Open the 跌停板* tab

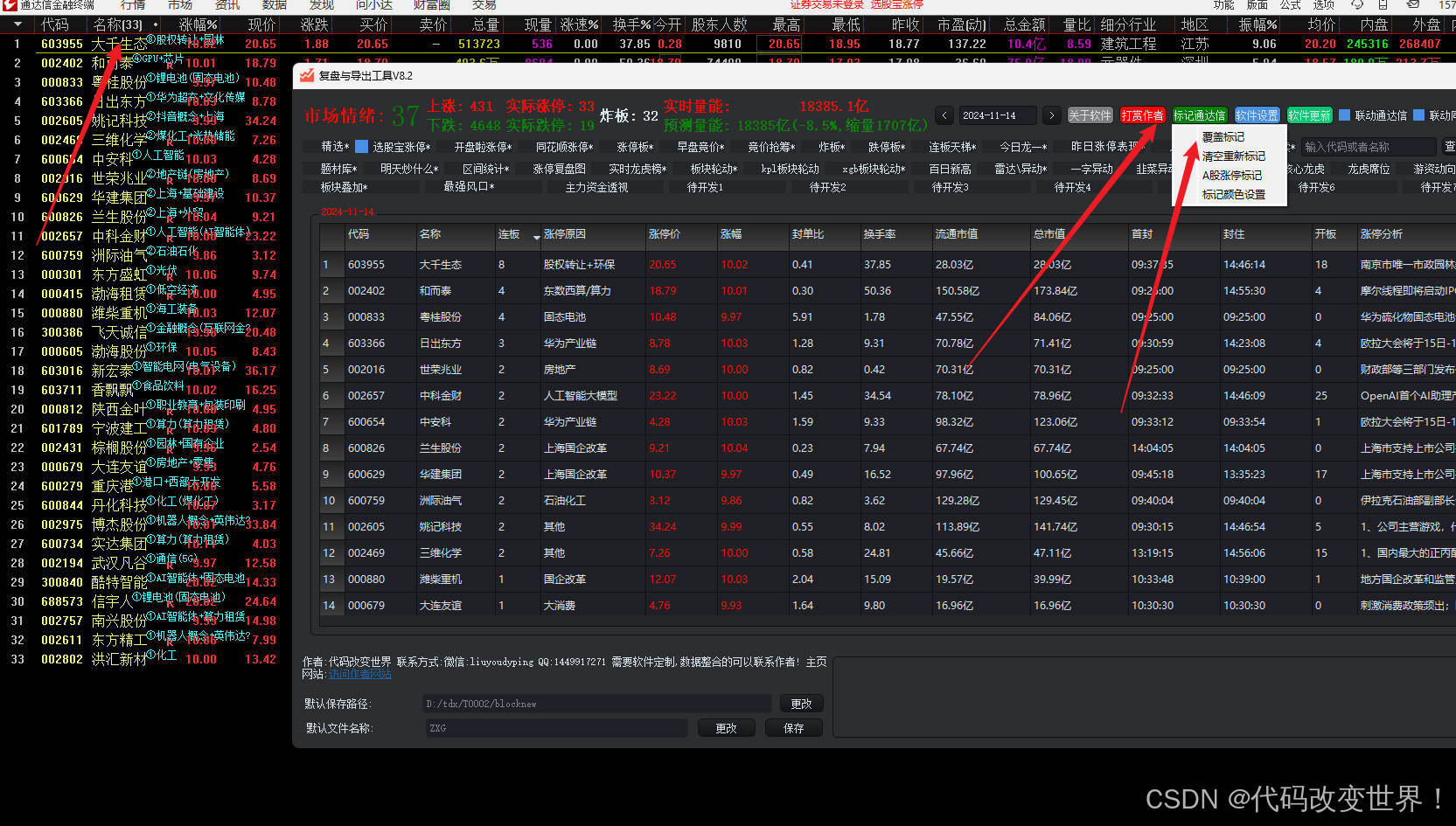coord(888,147)
